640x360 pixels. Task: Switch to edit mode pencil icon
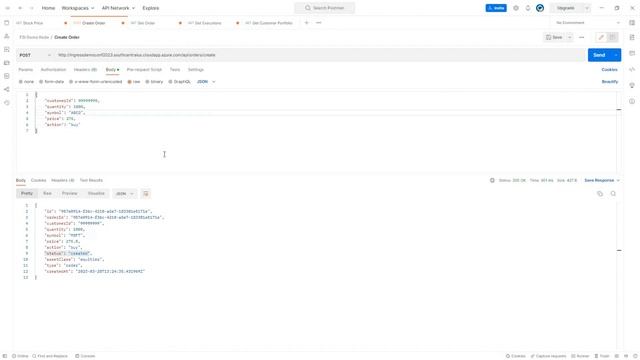point(601,37)
